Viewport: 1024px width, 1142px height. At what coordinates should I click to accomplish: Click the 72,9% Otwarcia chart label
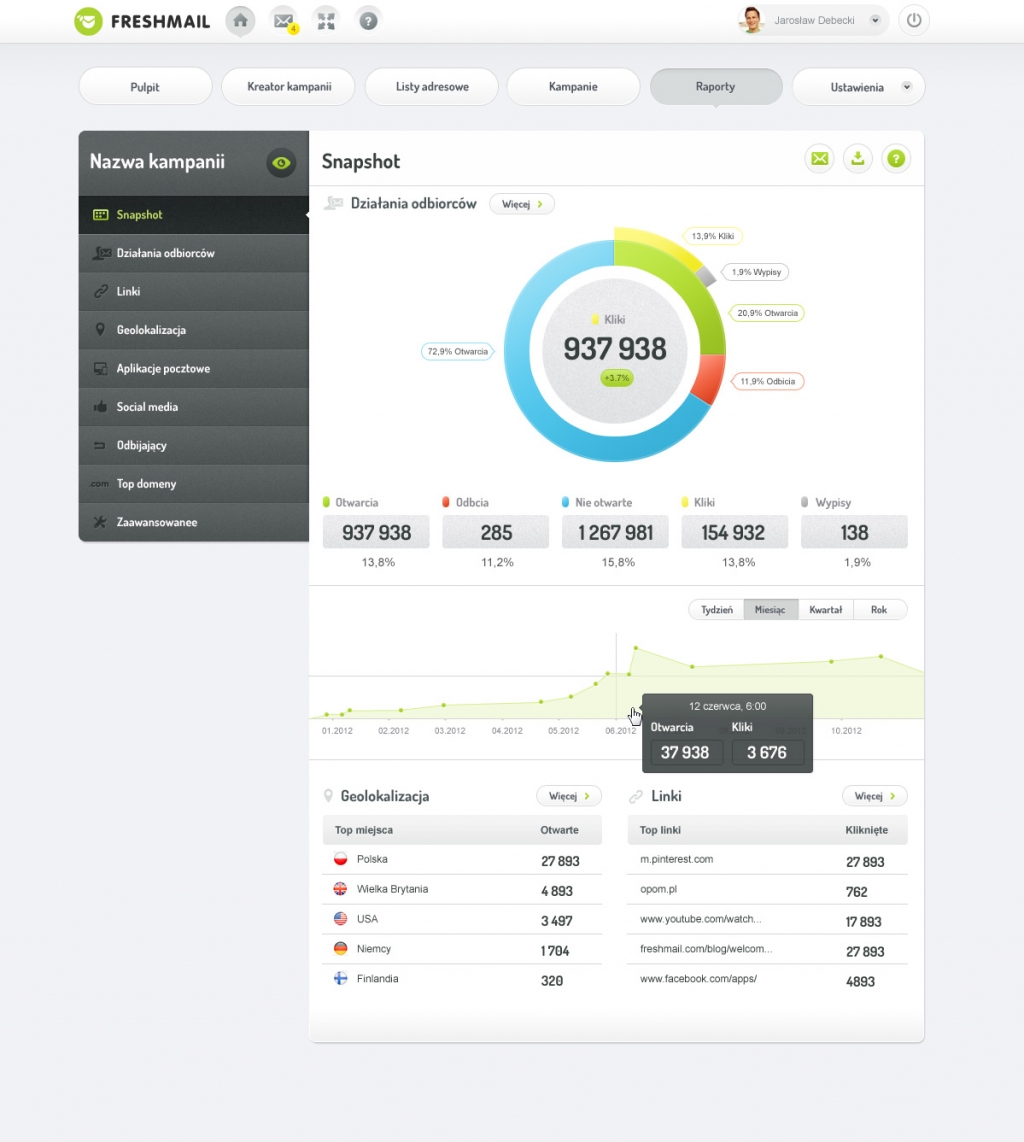click(x=457, y=351)
